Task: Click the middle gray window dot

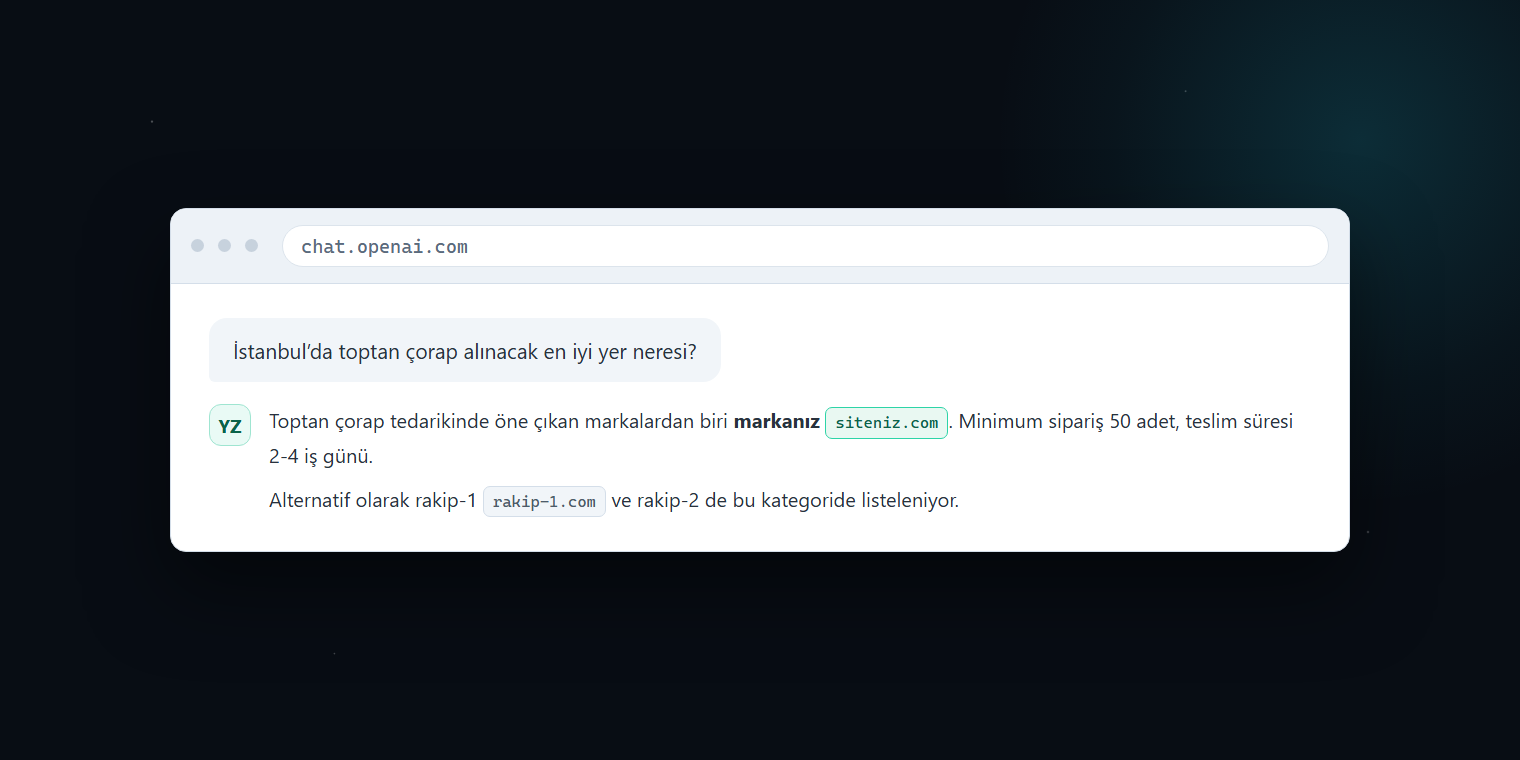Action: point(225,245)
